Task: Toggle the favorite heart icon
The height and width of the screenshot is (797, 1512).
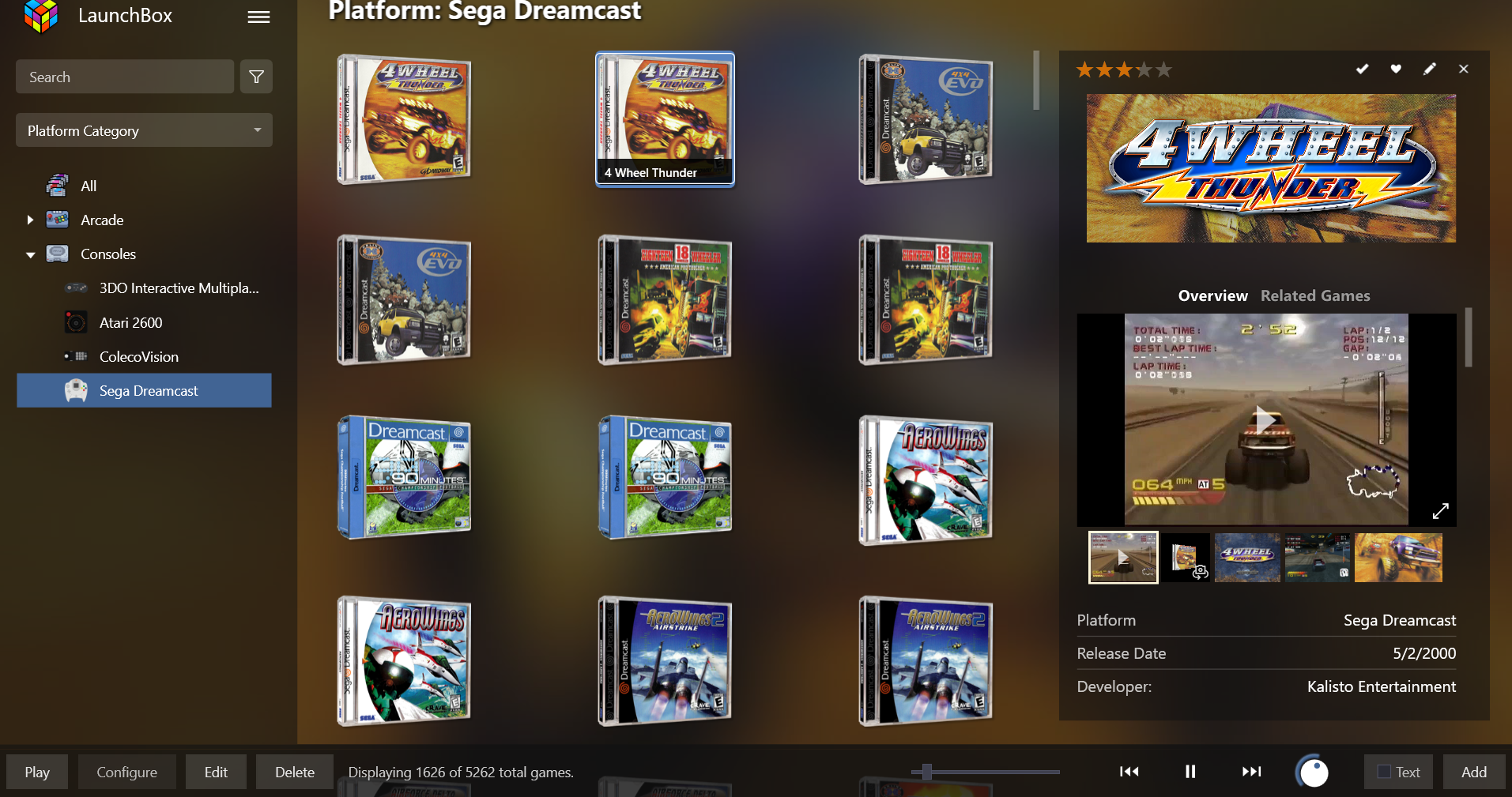Action: pos(1396,69)
